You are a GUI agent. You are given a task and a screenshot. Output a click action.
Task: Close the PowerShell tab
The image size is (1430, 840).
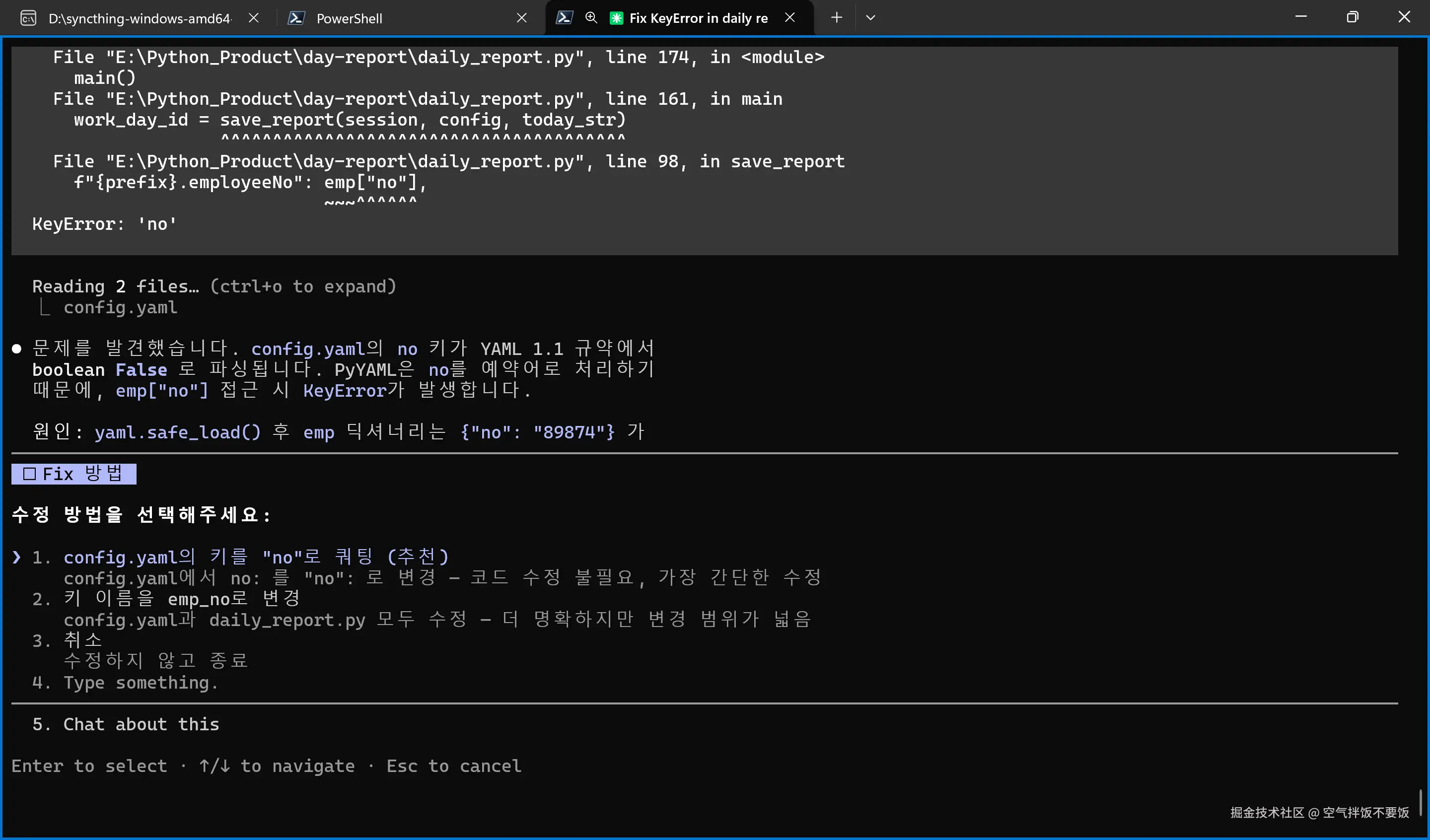[x=521, y=18]
